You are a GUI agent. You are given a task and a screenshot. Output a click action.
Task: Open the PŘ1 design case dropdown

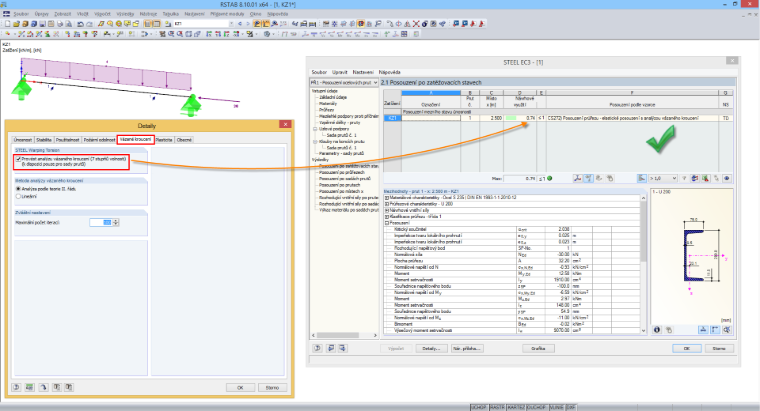click(344, 82)
